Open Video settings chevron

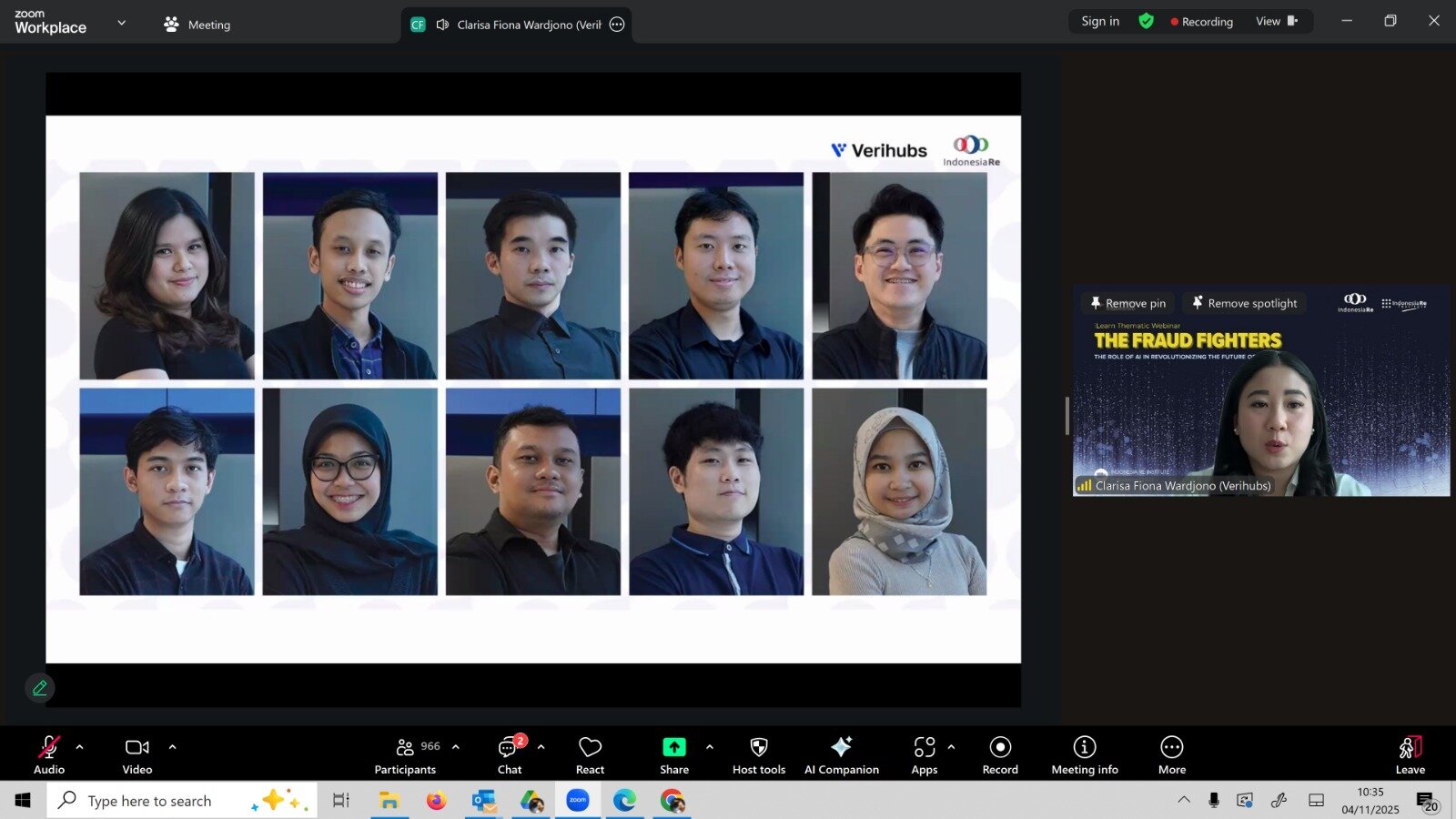pyautogui.click(x=172, y=748)
